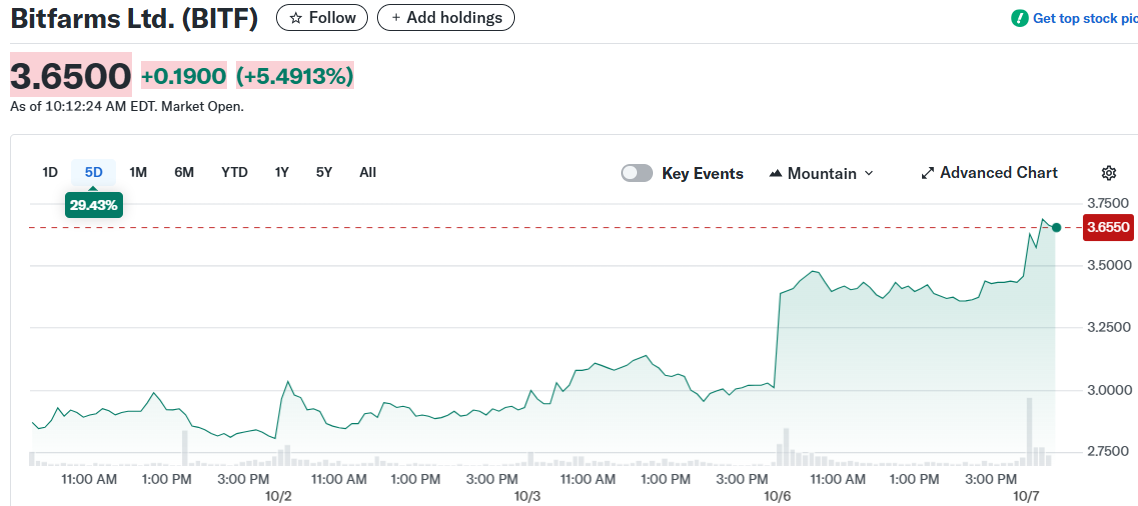Show the YTD chart range

coord(234,172)
